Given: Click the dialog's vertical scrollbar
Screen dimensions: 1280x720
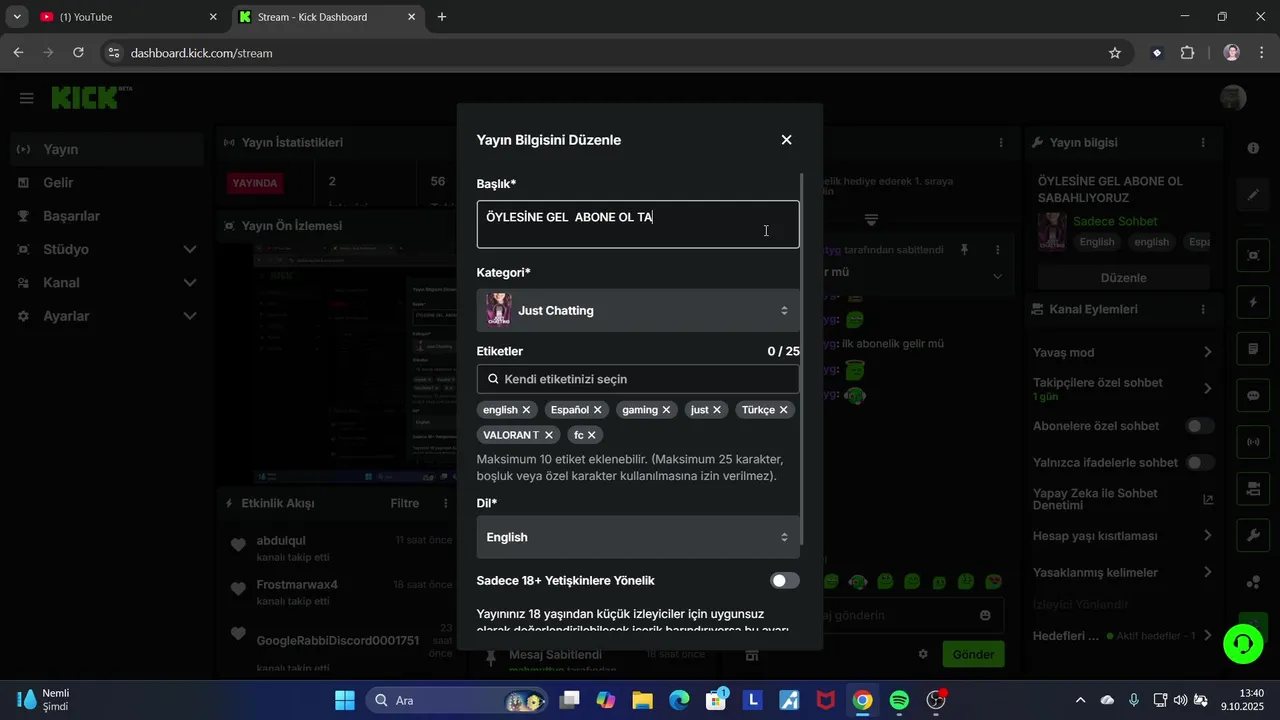Looking at the screenshot, I should pos(803,360).
